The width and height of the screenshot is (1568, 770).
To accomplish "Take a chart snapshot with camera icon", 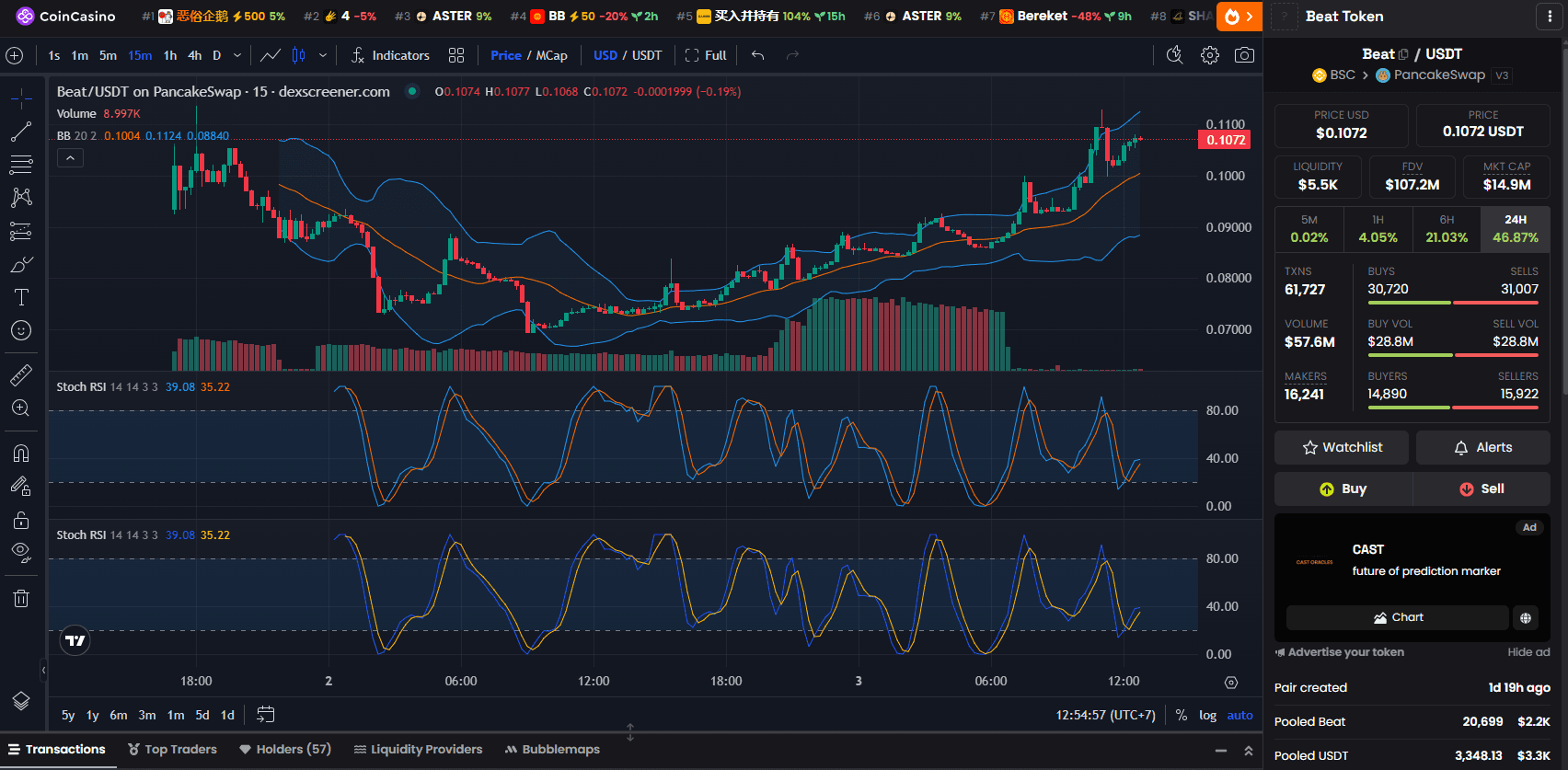I will tap(1244, 55).
